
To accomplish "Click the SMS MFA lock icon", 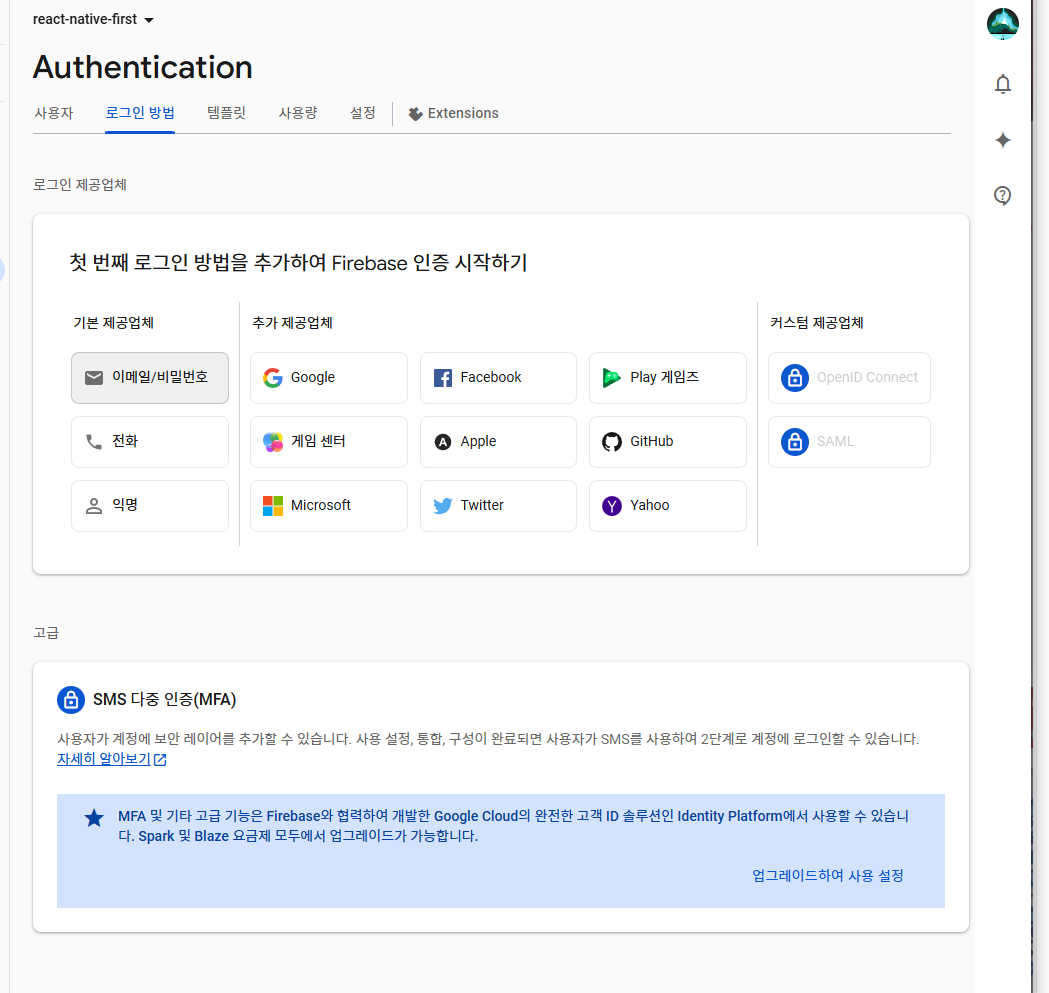I will (71, 700).
